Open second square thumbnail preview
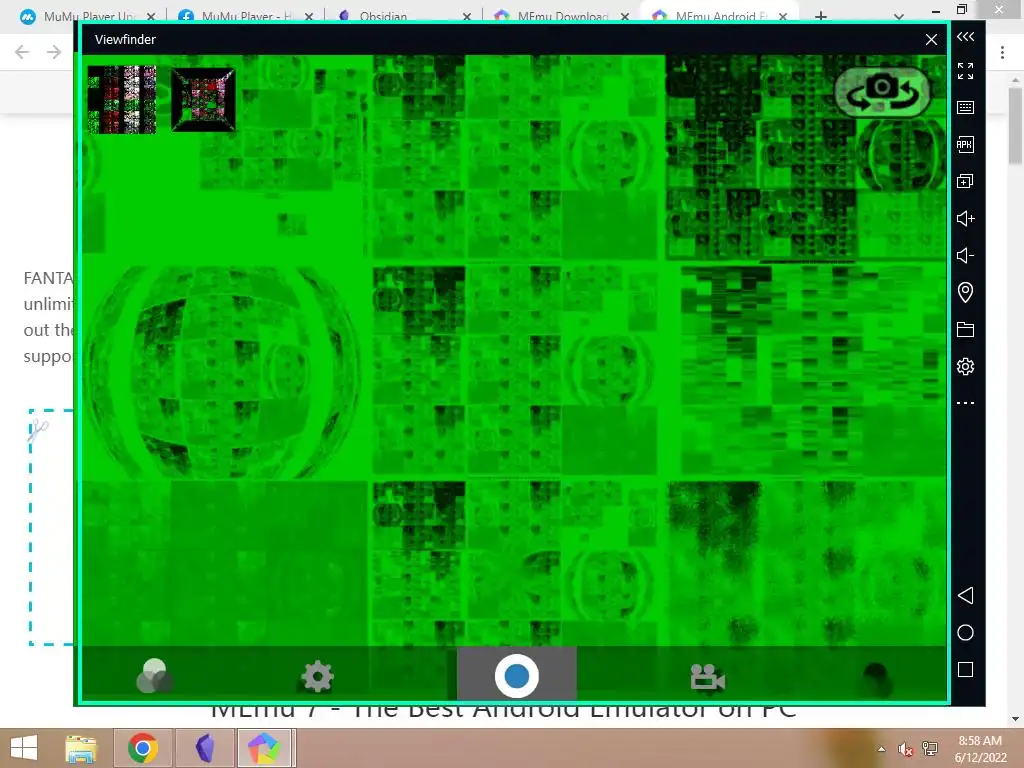The width and height of the screenshot is (1024, 768). 203,100
